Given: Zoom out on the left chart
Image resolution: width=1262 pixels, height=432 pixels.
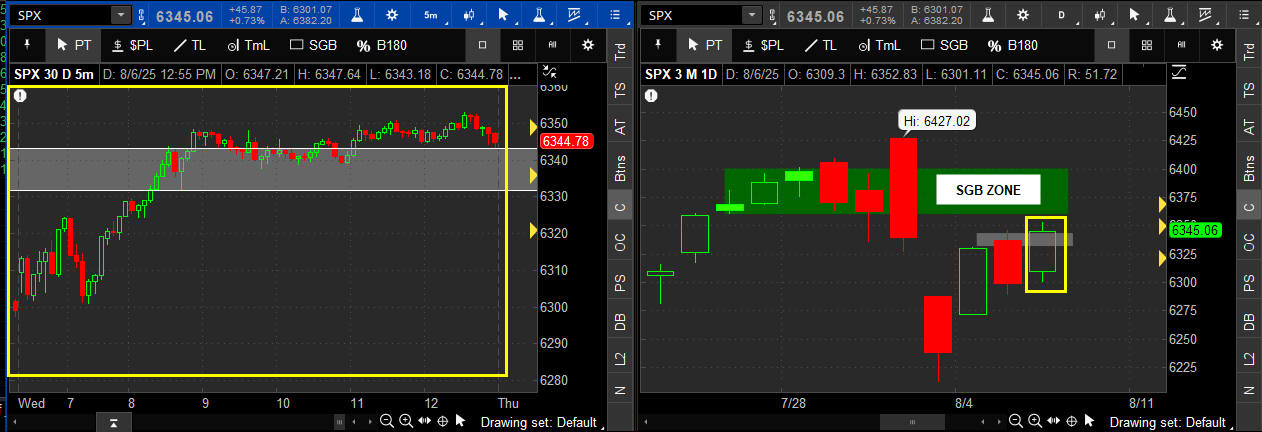Looking at the screenshot, I should pos(387,422).
